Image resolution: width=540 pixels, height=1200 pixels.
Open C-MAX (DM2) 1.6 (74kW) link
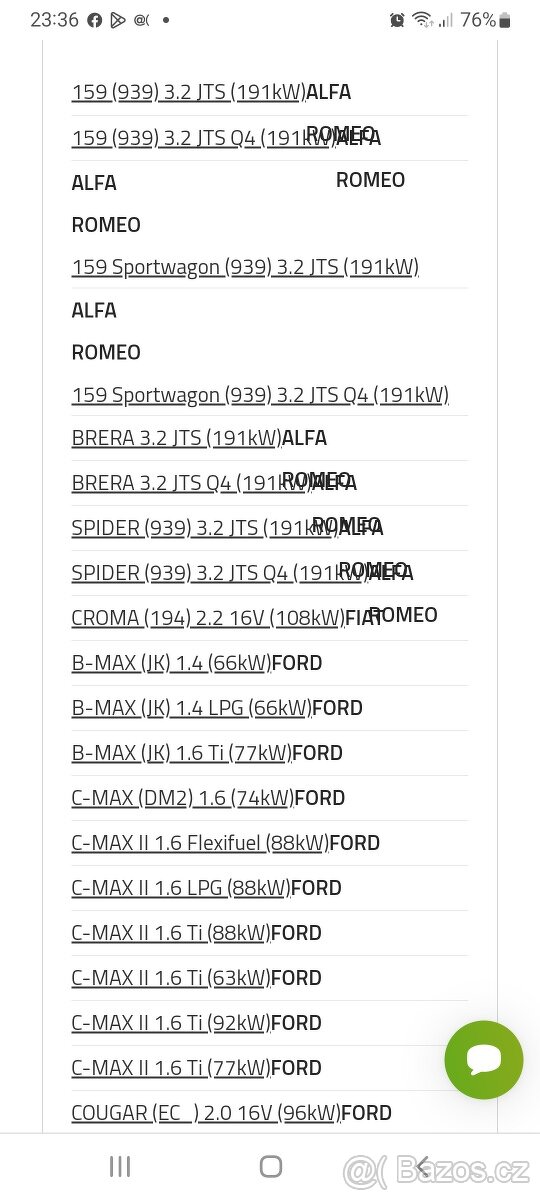click(x=183, y=798)
